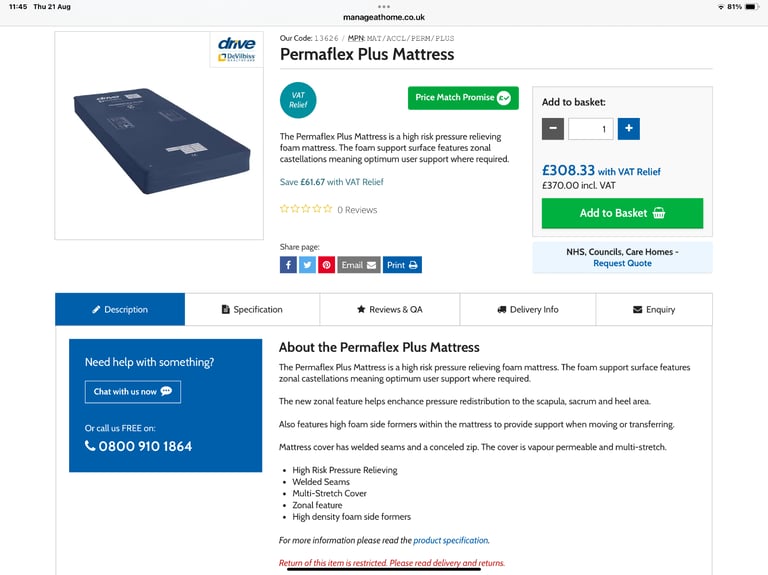Screen dimensions: 768x575
Task: Share page on Facebook icon
Action: pyautogui.click(x=288, y=265)
